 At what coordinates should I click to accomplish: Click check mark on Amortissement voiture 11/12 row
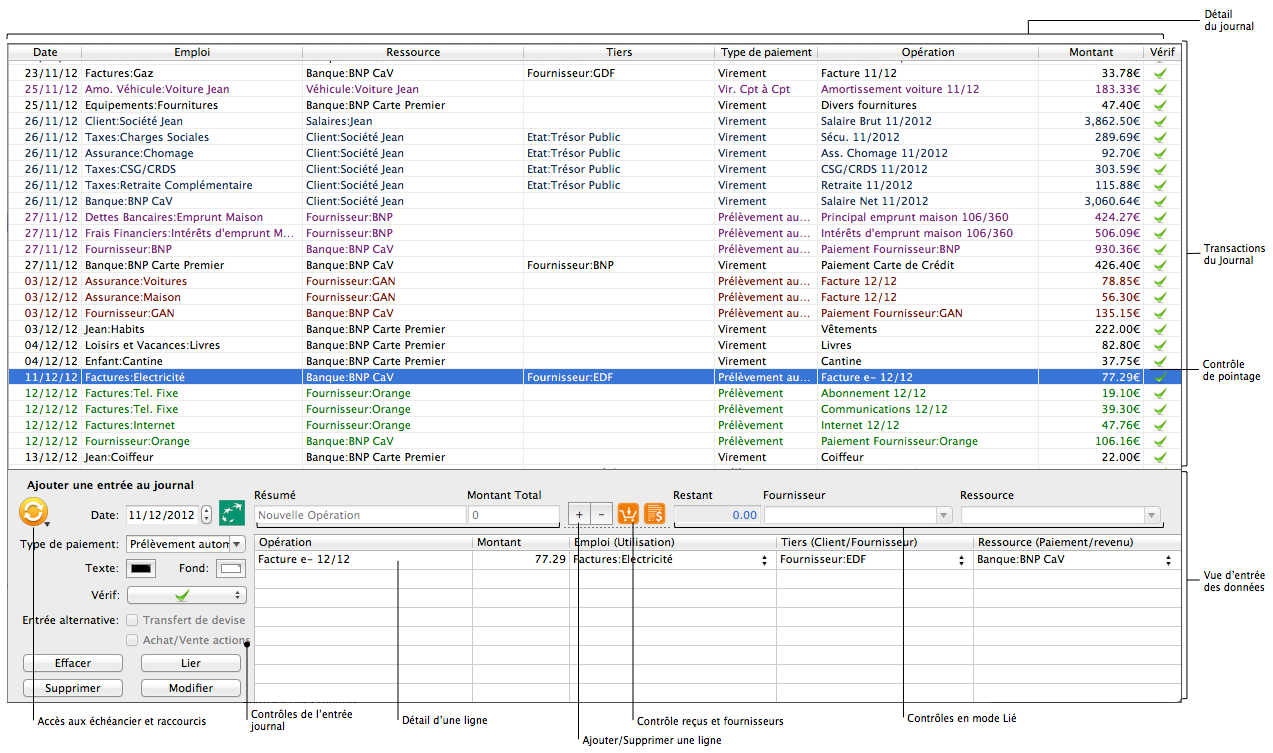tap(1161, 89)
